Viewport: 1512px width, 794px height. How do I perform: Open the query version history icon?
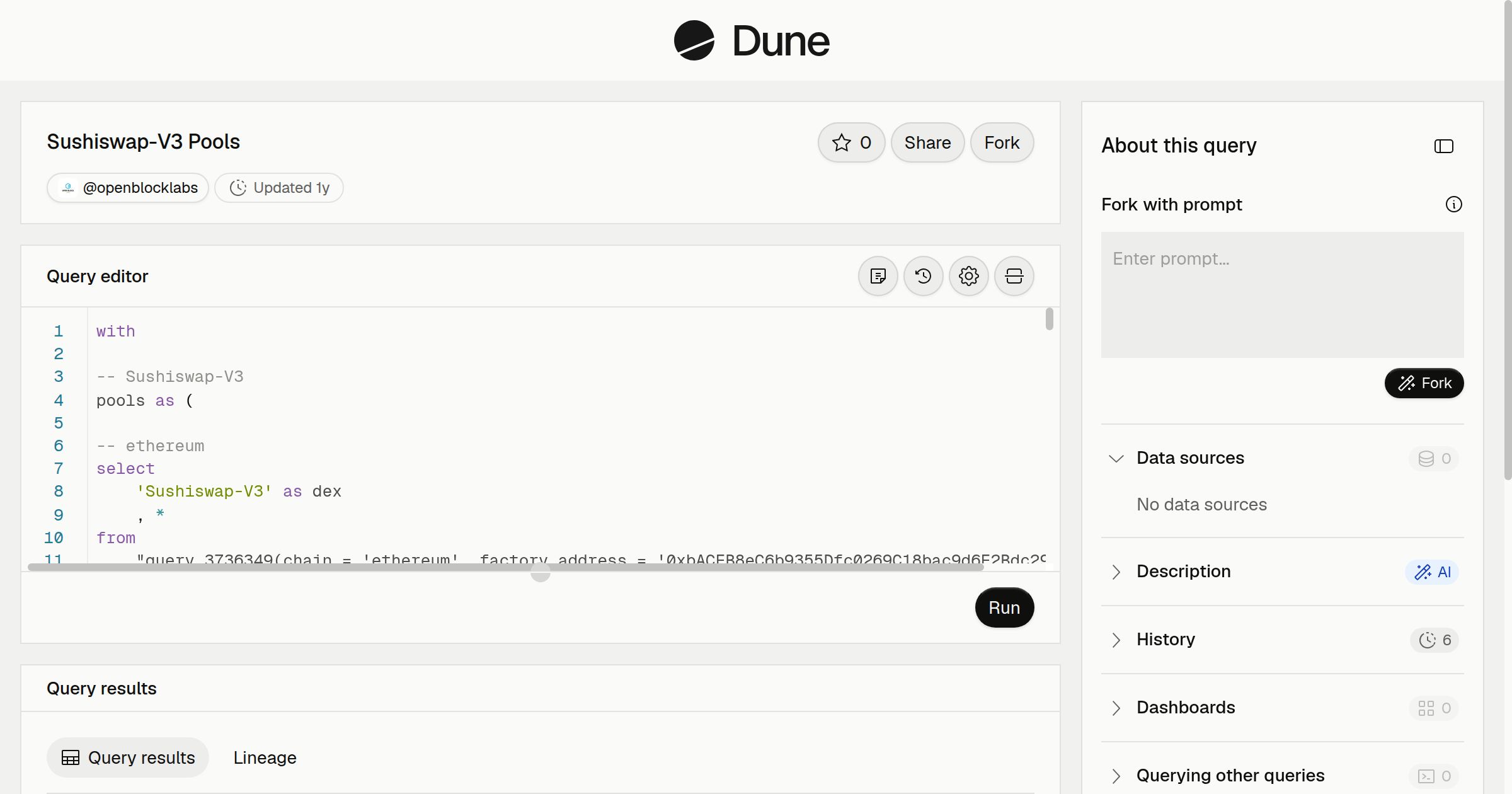coord(923,276)
